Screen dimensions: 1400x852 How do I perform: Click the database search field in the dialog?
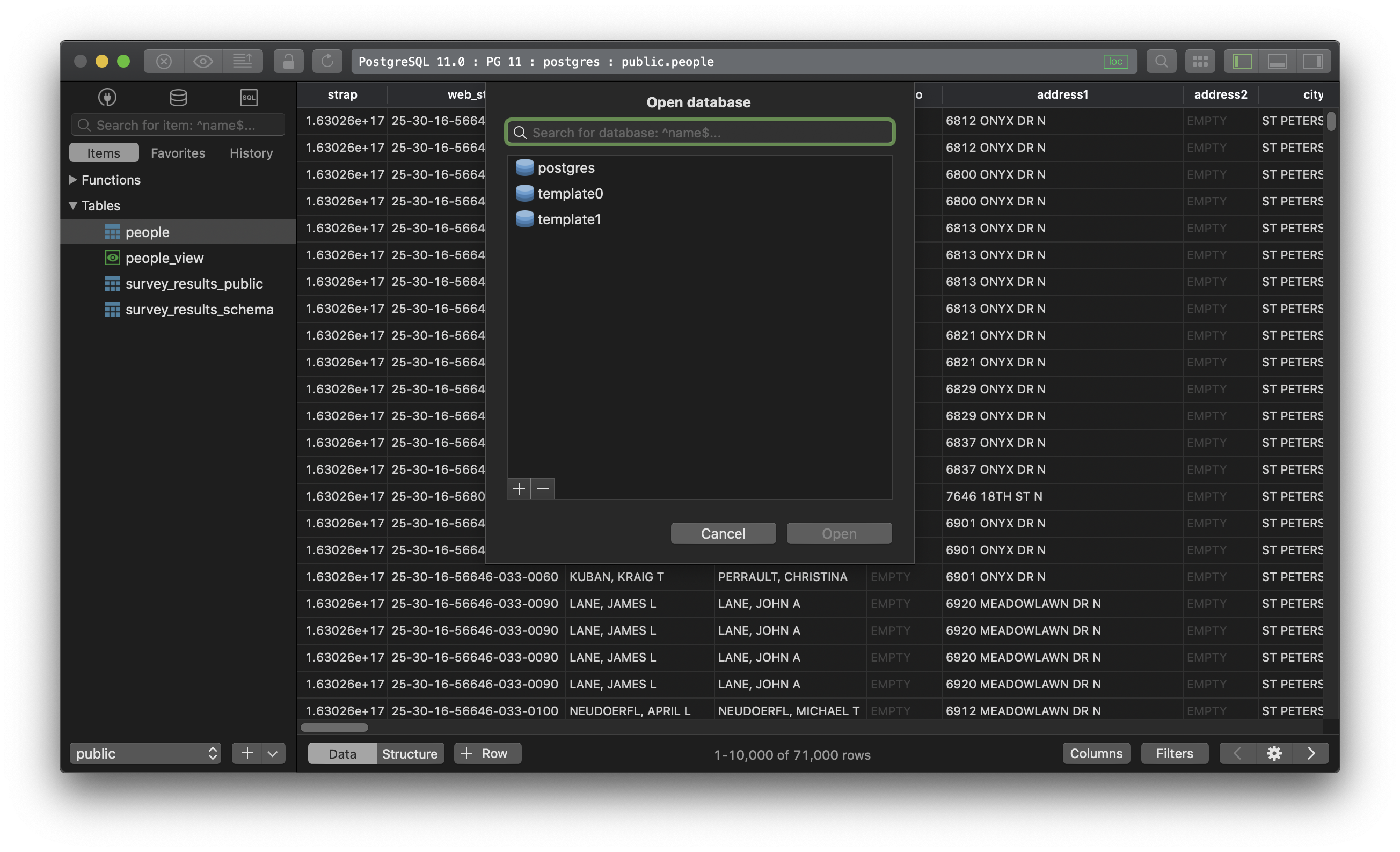tap(699, 133)
